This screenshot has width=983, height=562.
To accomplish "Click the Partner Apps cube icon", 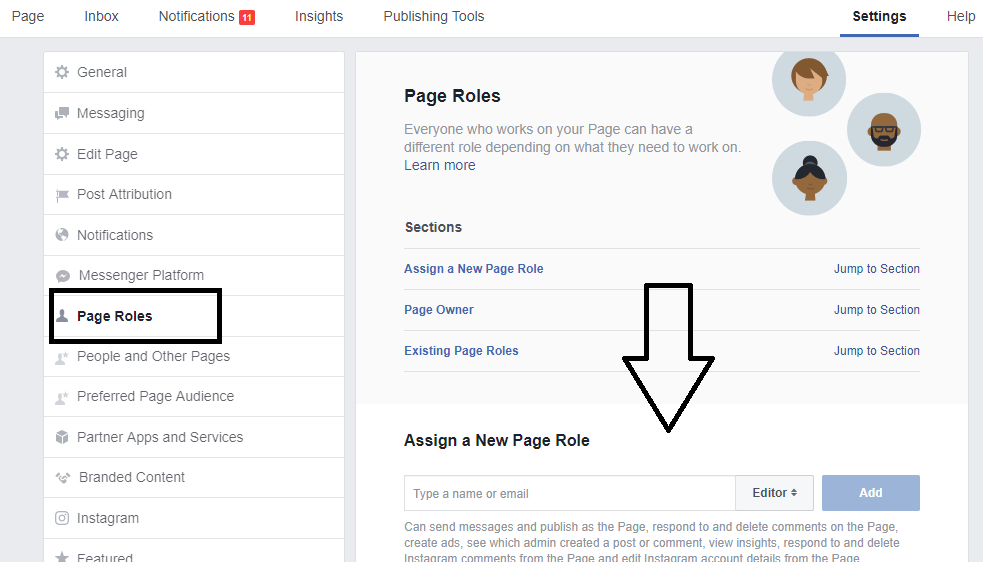I will pos(62,437).
